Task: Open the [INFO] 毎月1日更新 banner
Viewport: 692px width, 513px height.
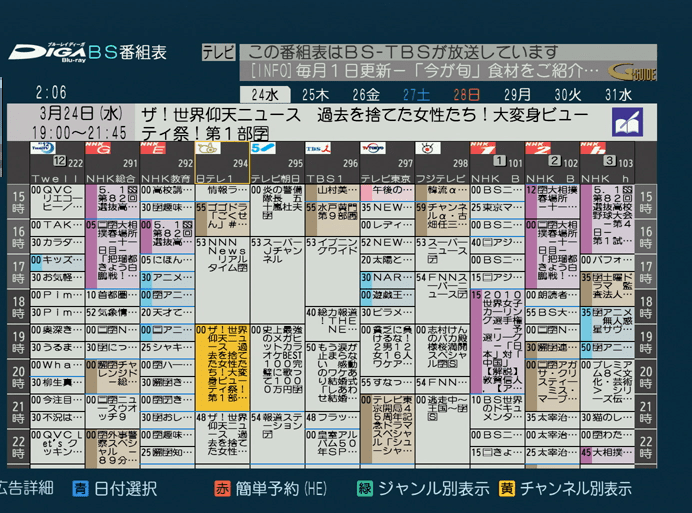Action: 424,71
